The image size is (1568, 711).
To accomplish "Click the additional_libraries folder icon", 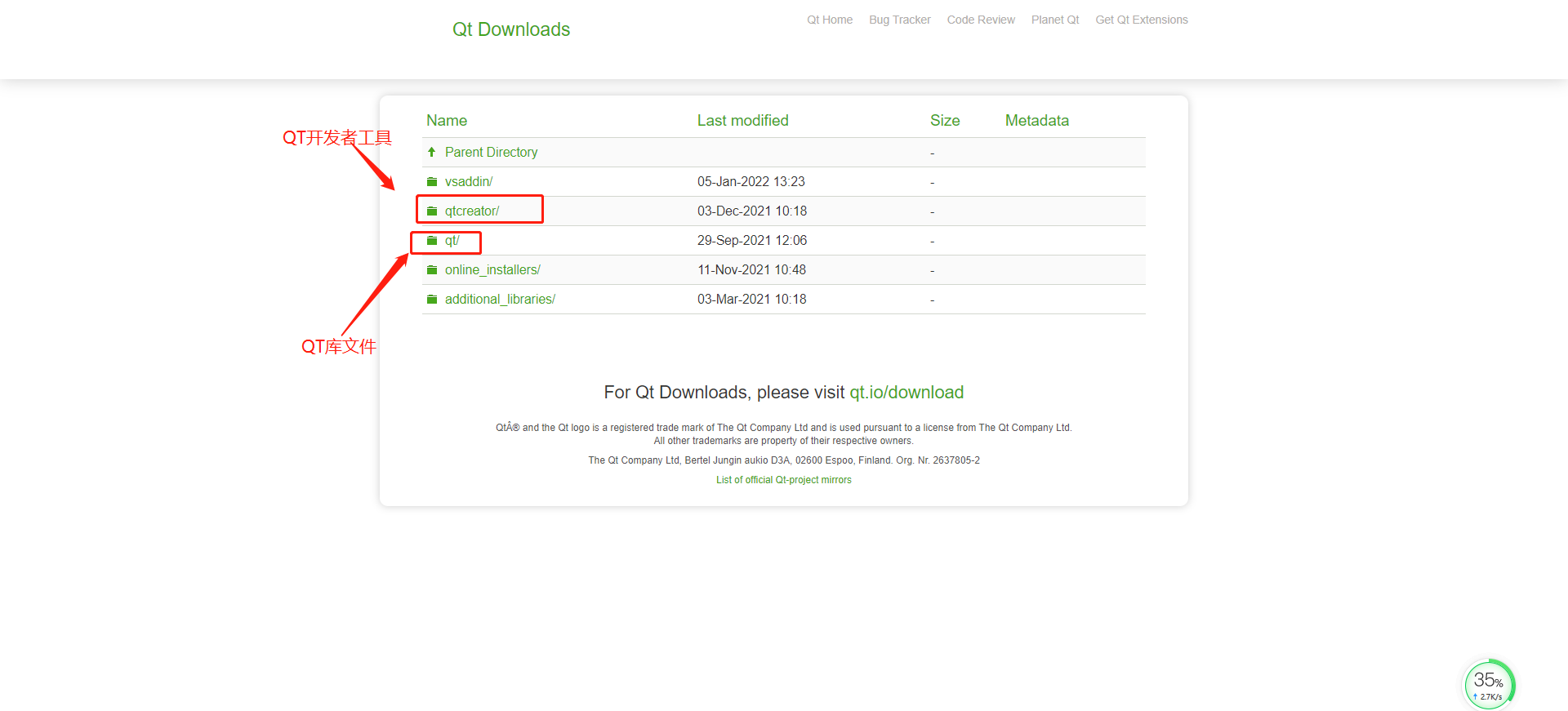I will 432,299.
